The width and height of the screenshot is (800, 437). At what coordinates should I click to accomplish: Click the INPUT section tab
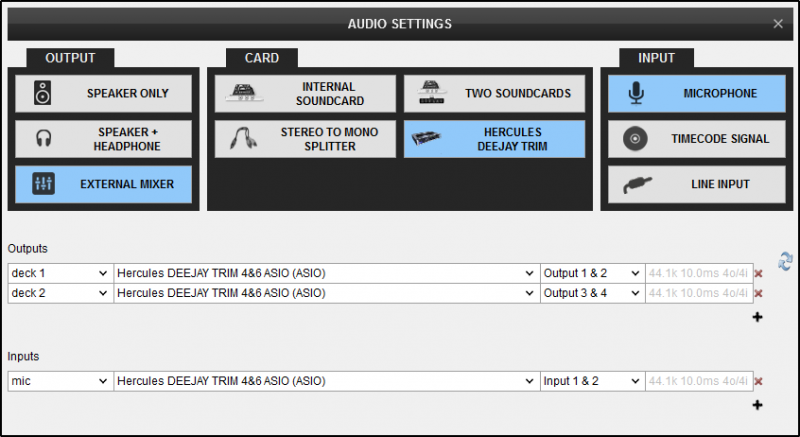pos(656,58)
